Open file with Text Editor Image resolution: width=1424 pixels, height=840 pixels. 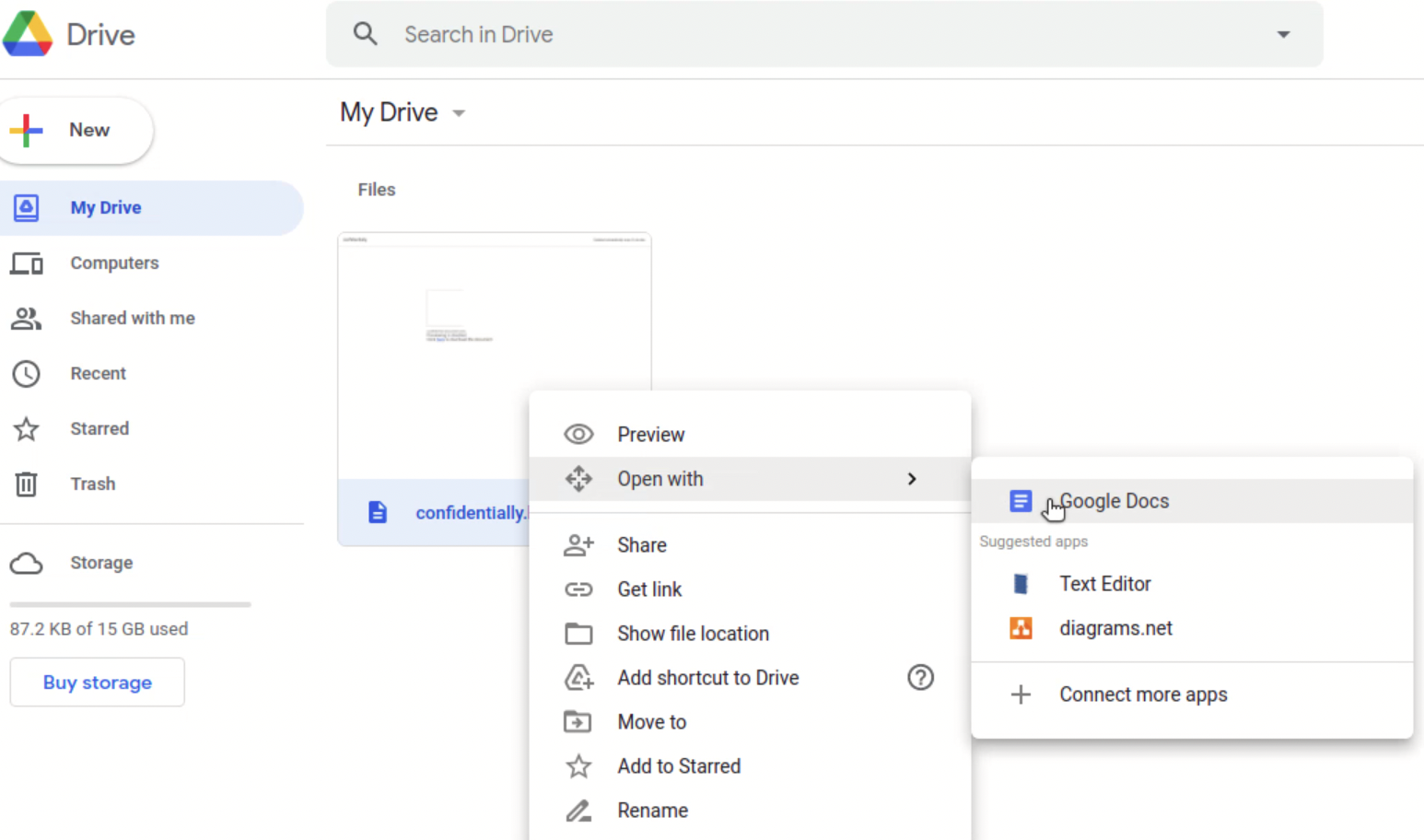tap(1192, 584)
